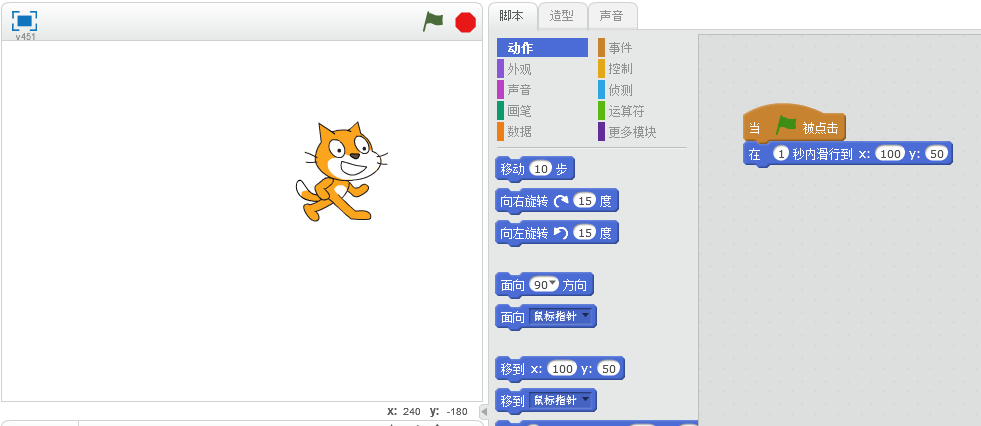Click the 面向 90 方向 block

tap(544, 286)
